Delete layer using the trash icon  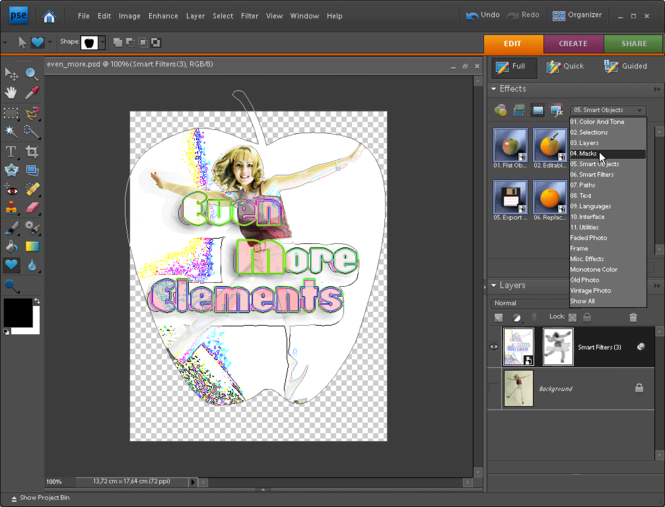(632, 317)
